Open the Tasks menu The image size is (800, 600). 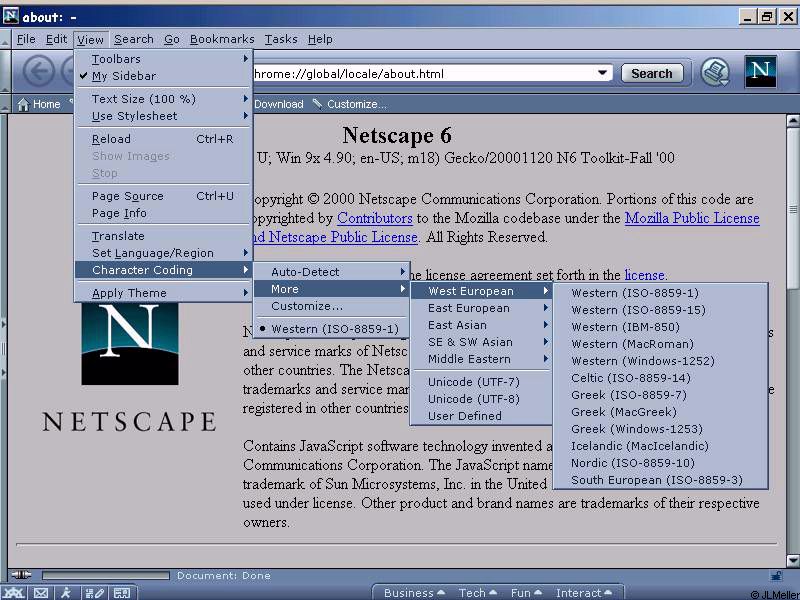coord(281,39)
